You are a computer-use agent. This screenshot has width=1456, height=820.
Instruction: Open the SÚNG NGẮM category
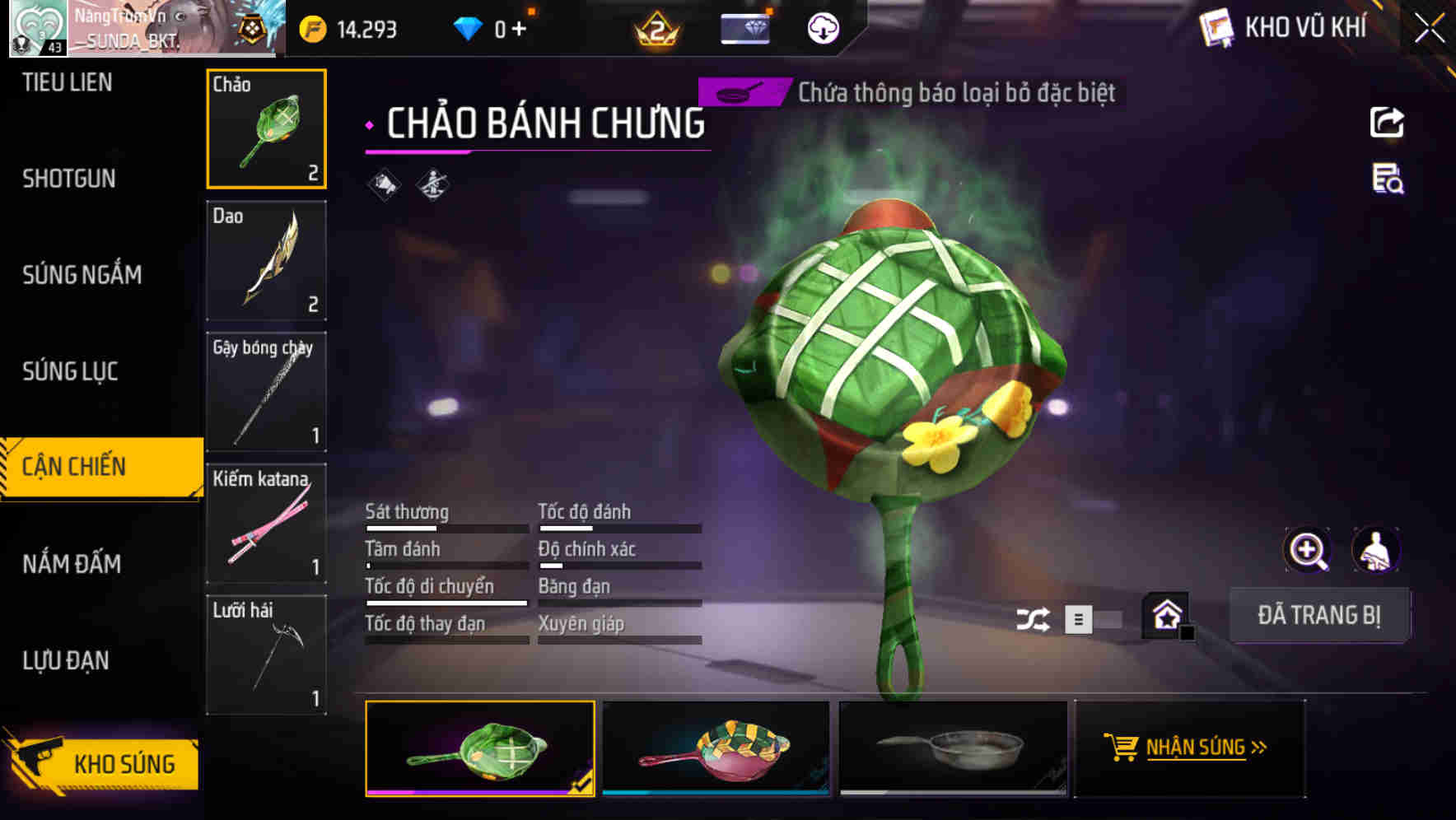click(x=82, y=275)
